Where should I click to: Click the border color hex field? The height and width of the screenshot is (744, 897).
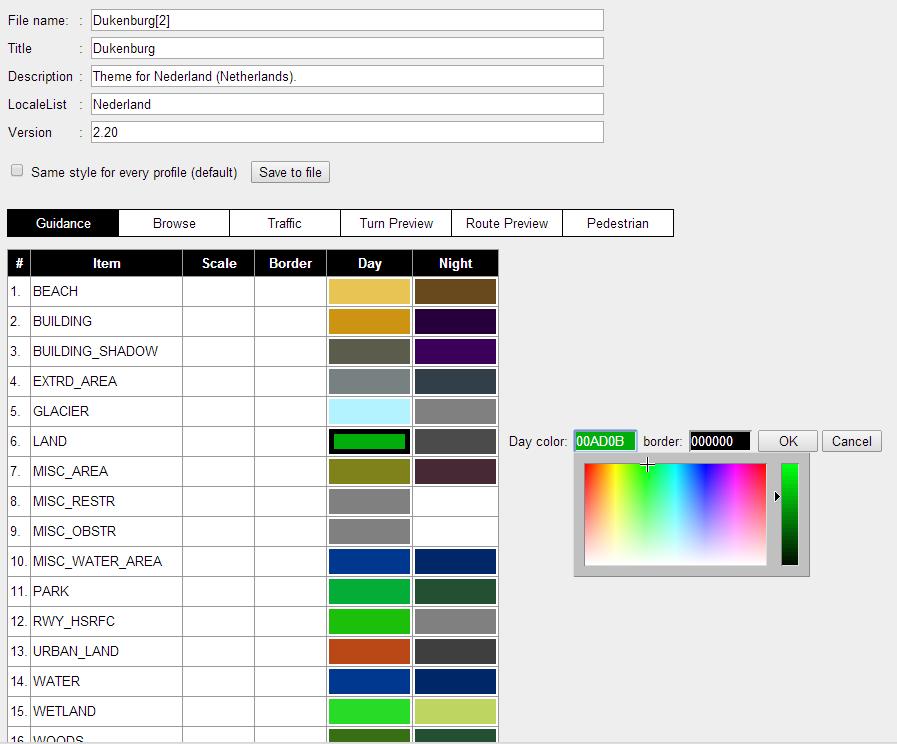[x=719, y=441]
